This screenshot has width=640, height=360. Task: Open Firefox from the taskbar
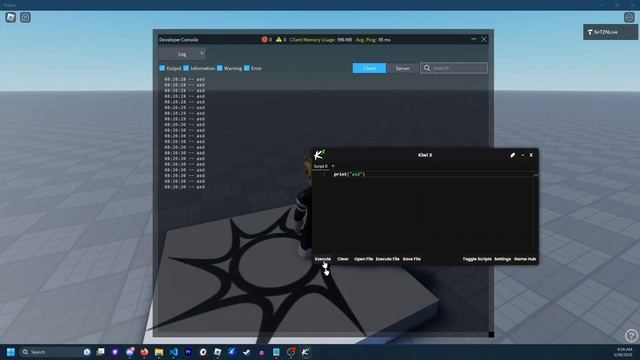pyautogui.click(x=144, y=352)
